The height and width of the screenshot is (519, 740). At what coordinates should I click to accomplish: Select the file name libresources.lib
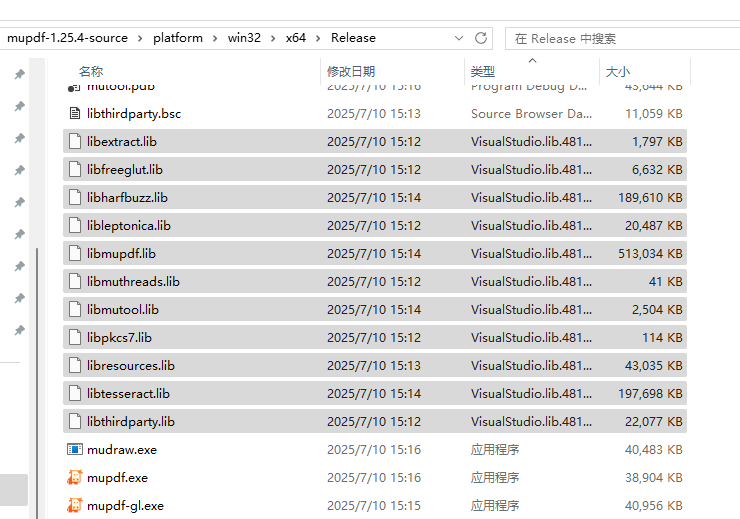coord(131,365)
